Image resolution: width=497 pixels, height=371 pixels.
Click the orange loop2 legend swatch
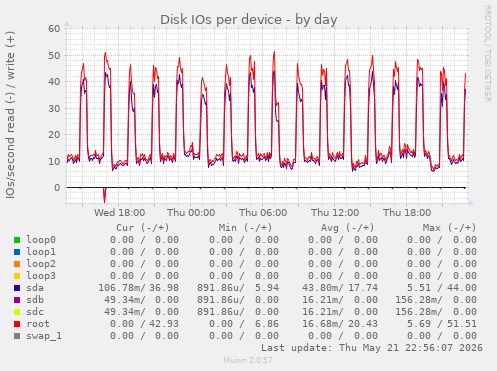pos(17,264)
